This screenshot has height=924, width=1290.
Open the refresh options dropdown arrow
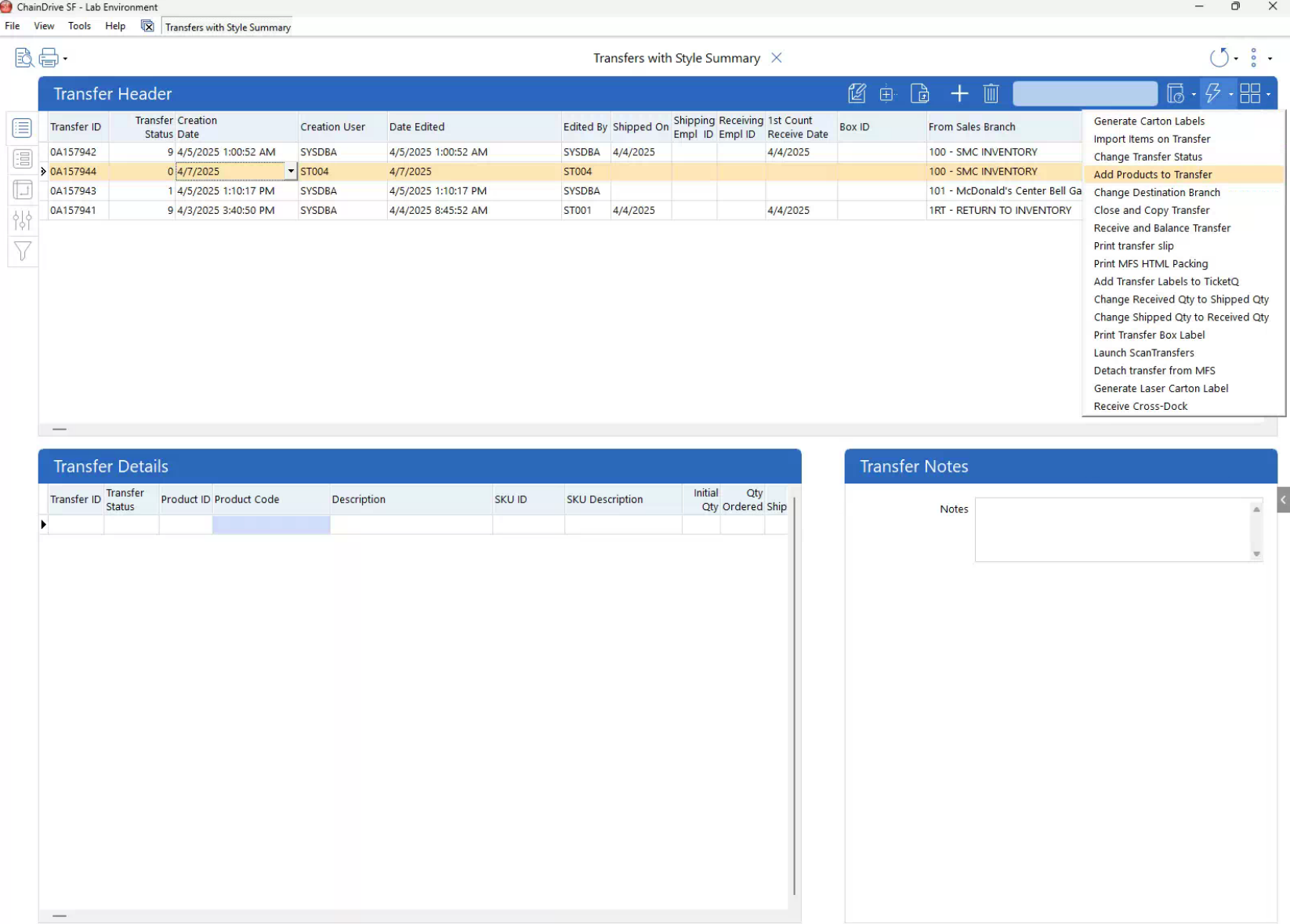click(1236, 59)
